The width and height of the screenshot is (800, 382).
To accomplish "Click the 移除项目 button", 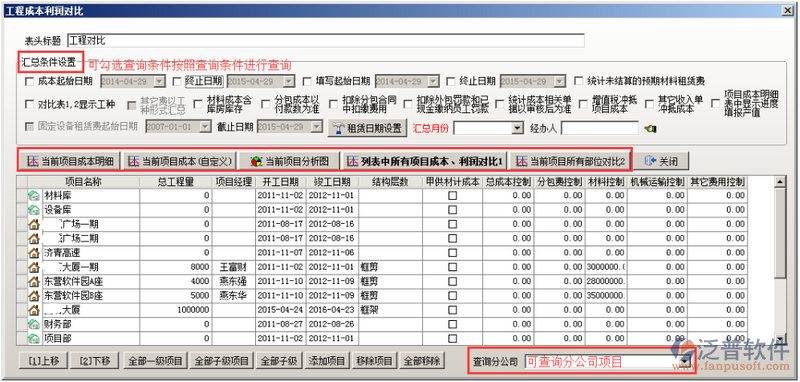I will point(375,361).
